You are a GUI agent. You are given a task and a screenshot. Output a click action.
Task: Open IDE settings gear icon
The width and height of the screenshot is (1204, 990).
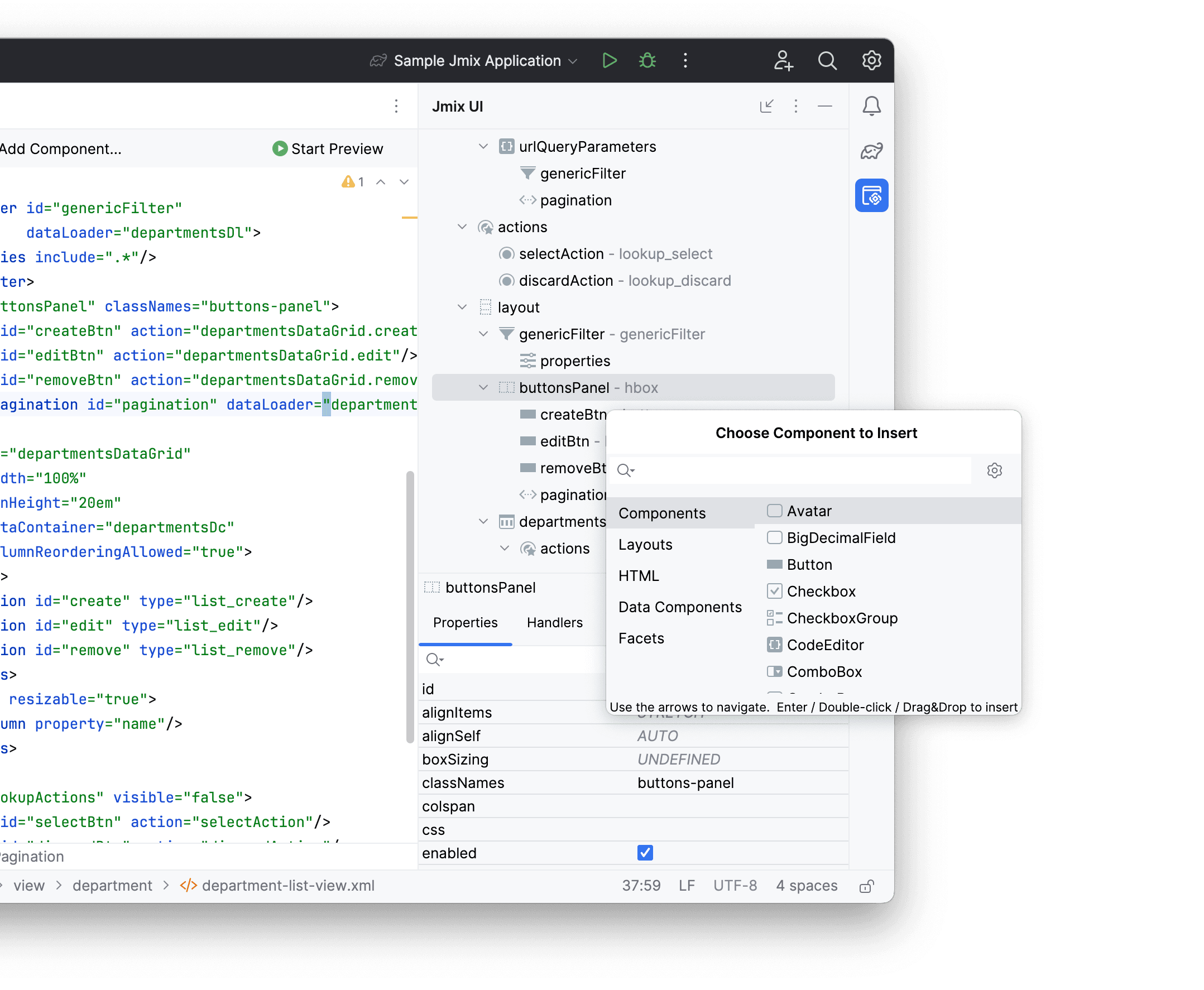pyautogui.click(x=871, y=60)
